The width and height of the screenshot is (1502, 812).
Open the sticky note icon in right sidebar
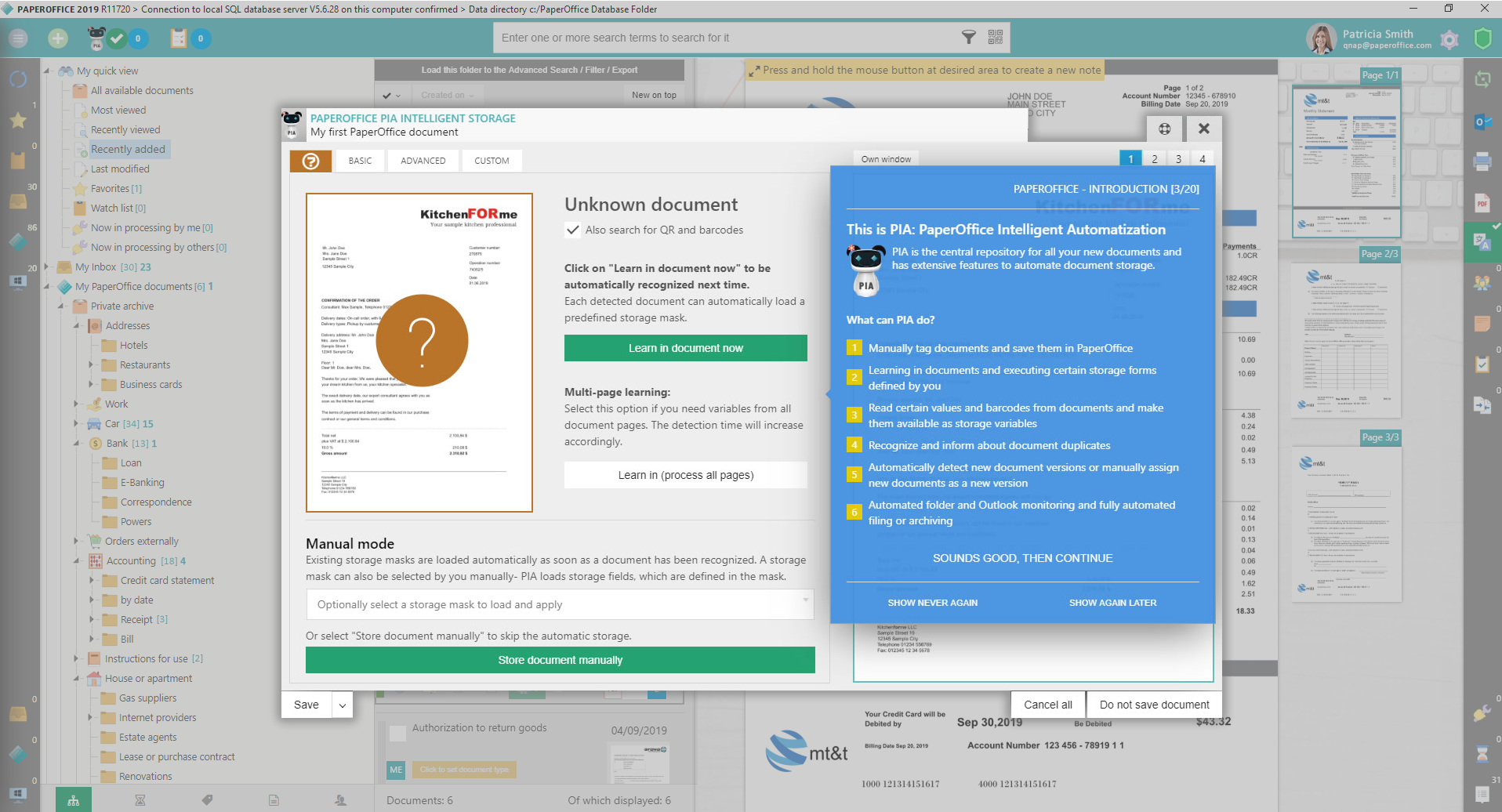click(x=1482, y=324)
